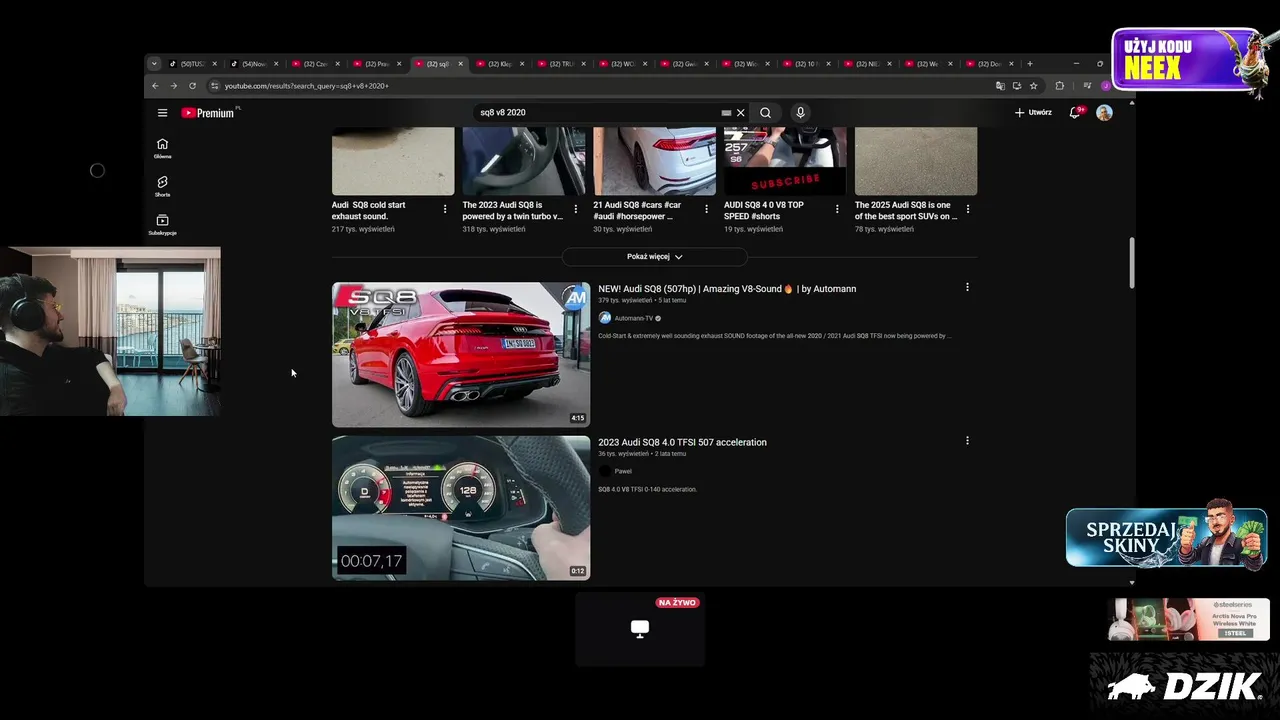The width and height of the screenshot is (1280, 720).
Task: Go forward in browser
Action: (173, 86)
